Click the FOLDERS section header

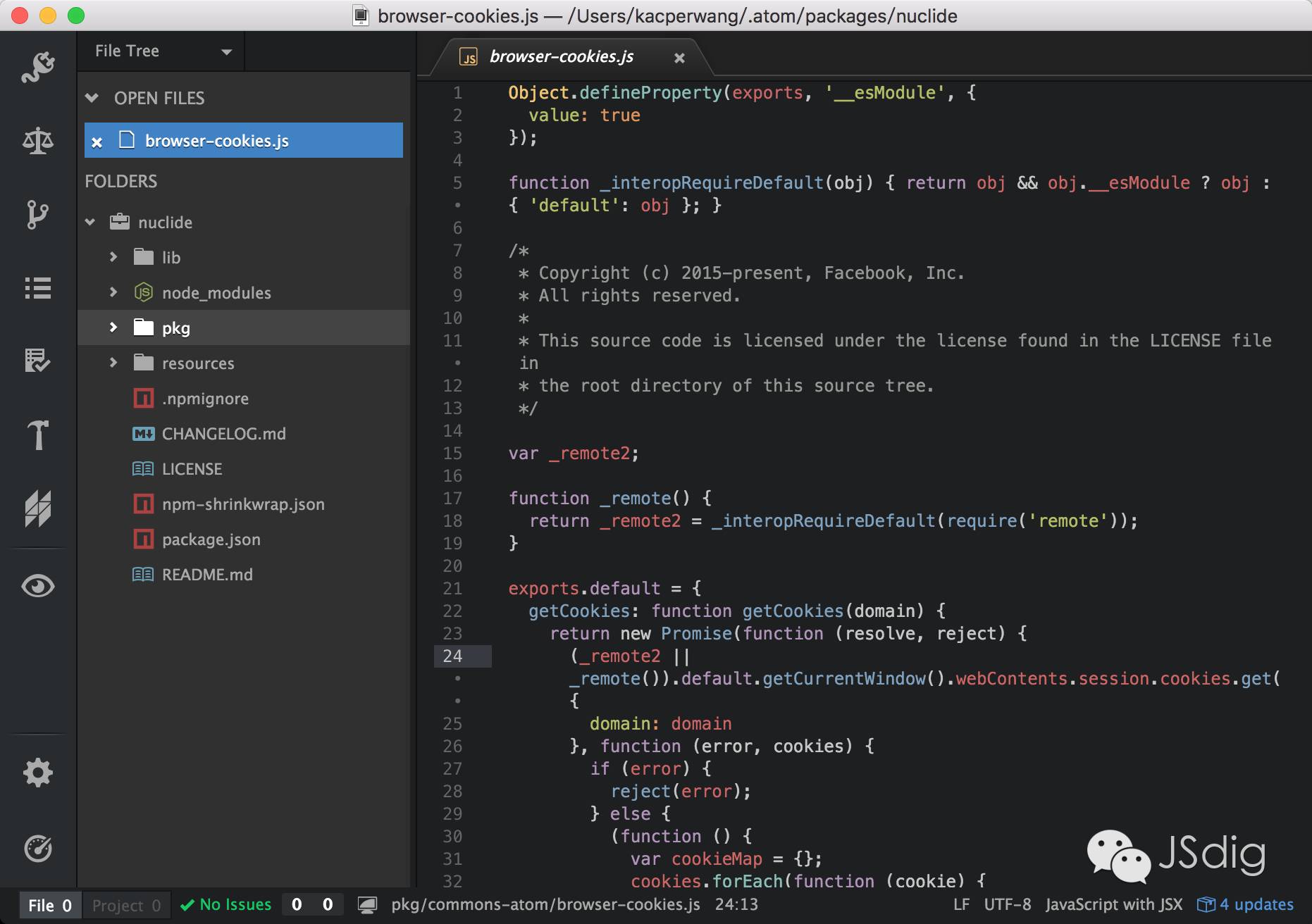121,182
